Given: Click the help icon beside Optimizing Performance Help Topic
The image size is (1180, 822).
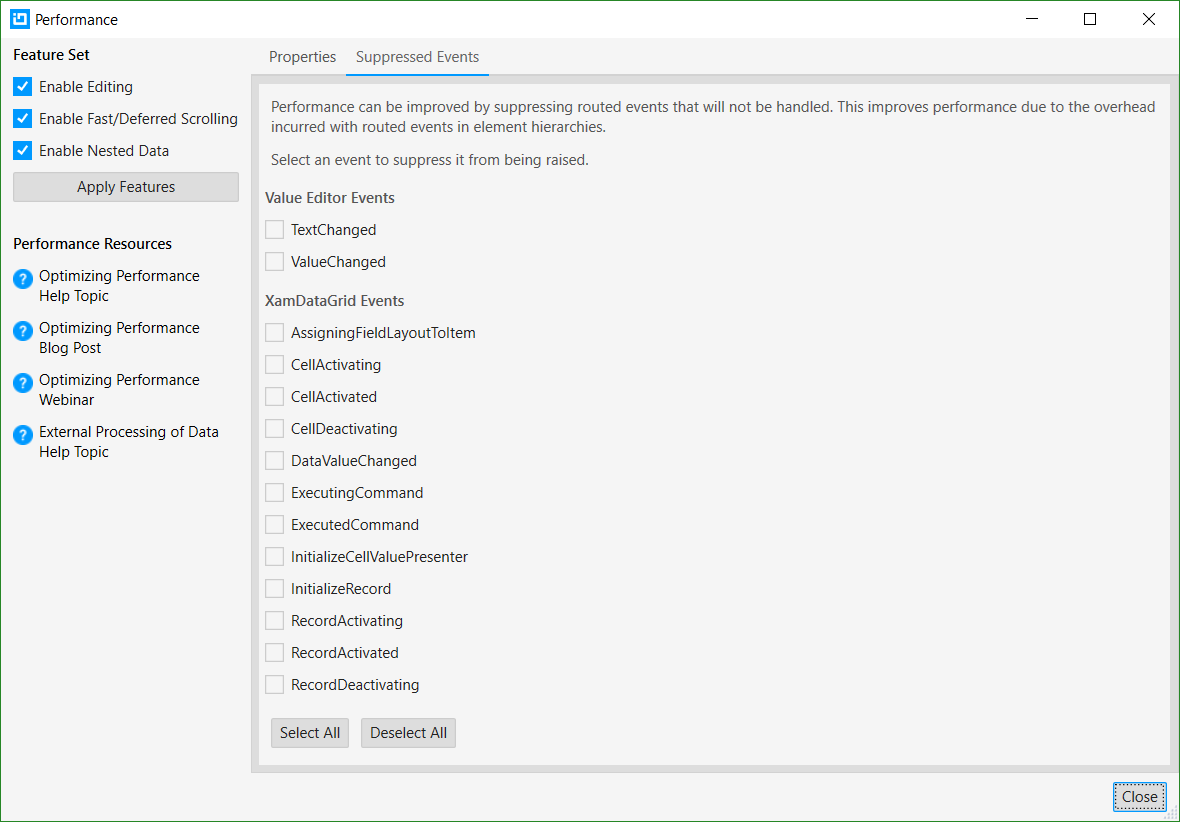Looking at the screenshot, I should 22,276.
